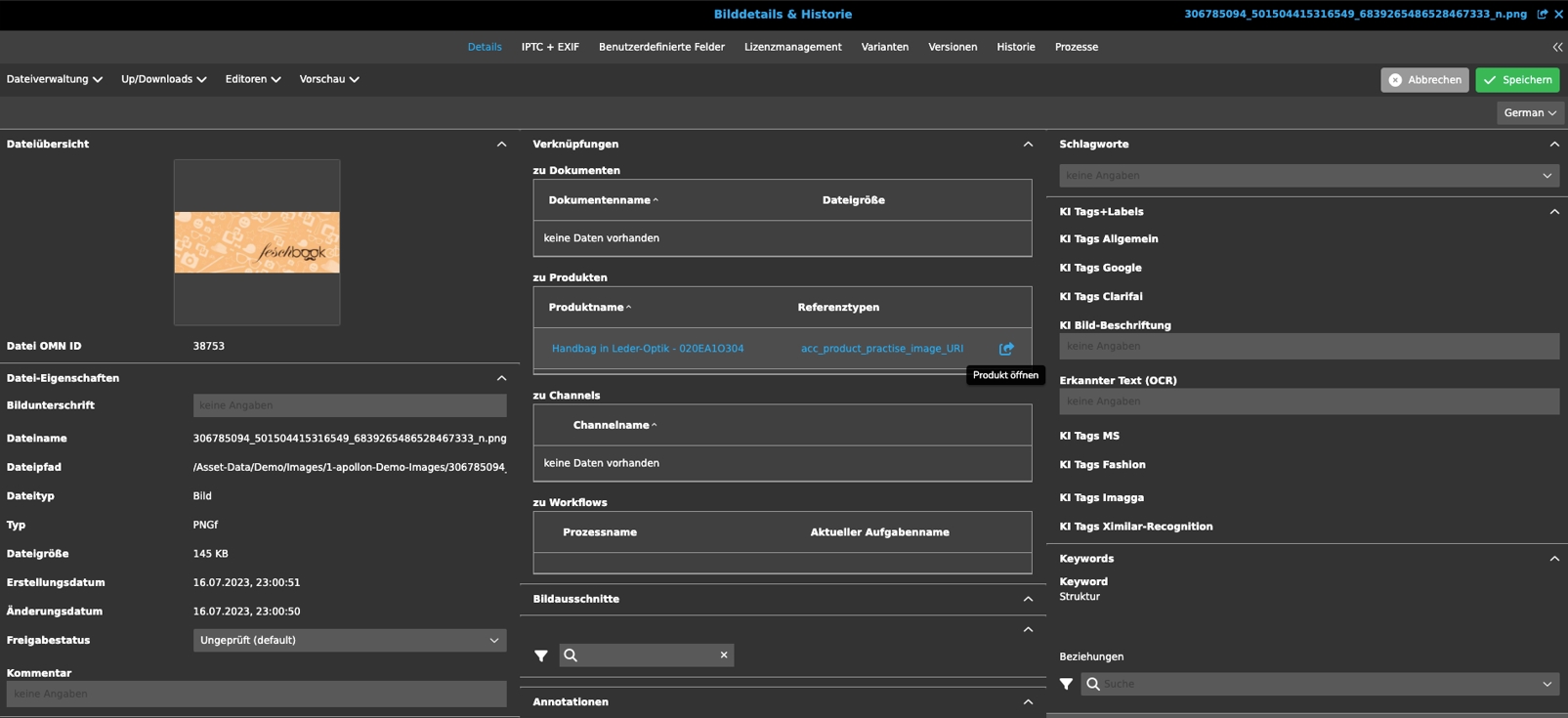Open the Dateiverwaltung menu

pos(54,79)
